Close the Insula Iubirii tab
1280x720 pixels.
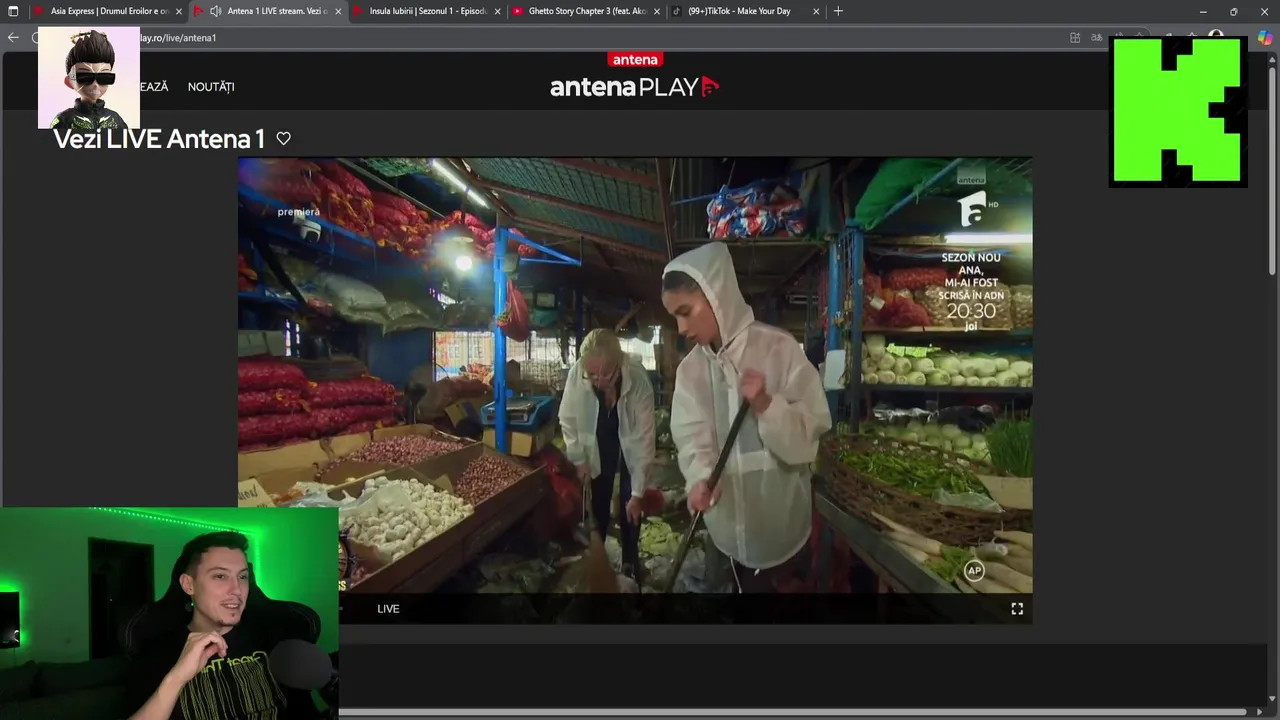(x=497, y=11)
